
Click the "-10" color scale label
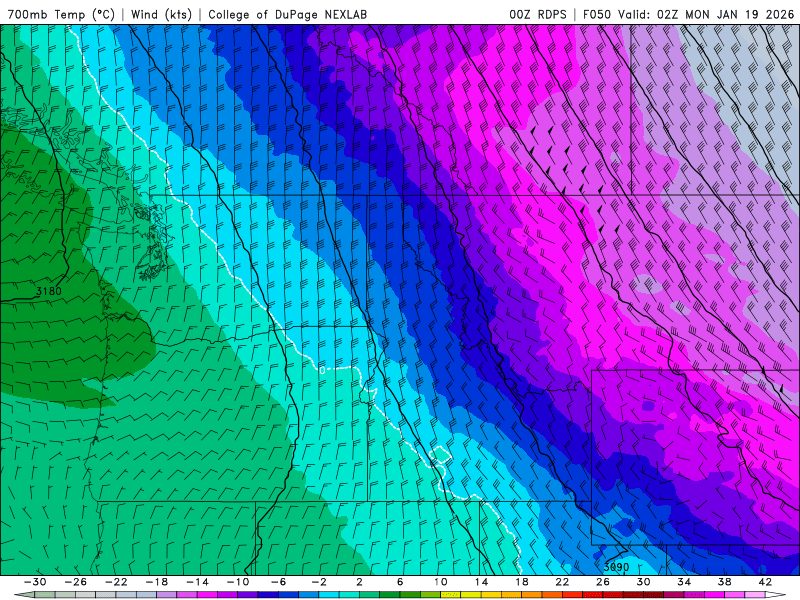[x=238, y=582]
